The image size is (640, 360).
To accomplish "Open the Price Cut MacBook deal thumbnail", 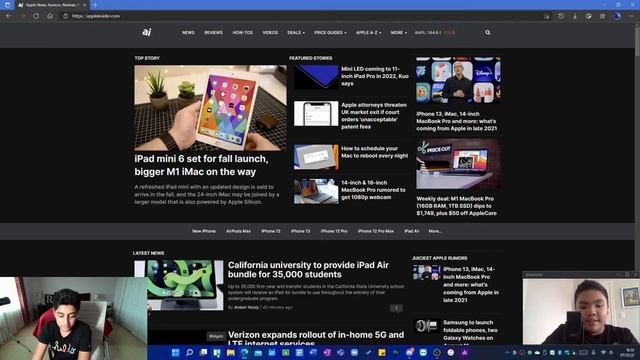I will [458, 164].
